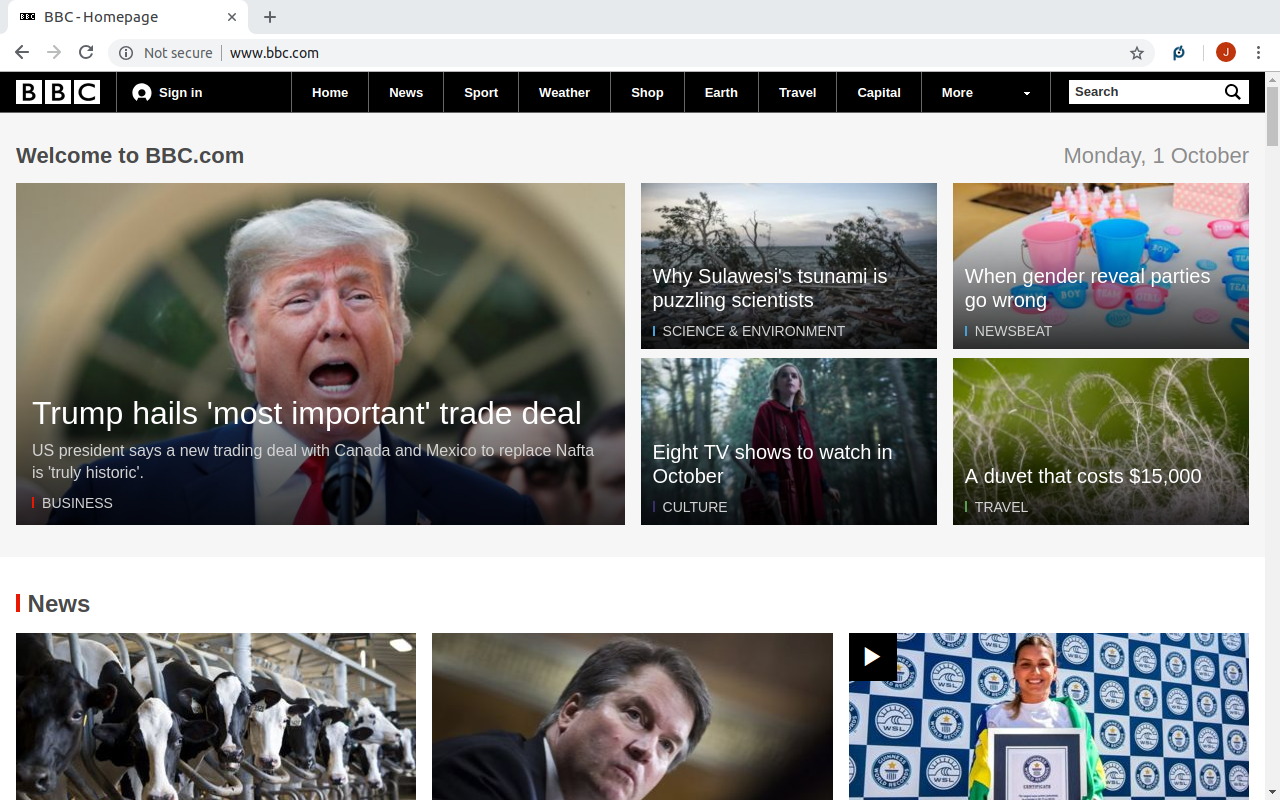The width and height of the screenshot is (1280, 800).
Task: Click the search magnifier icon
Action: pos(1233,92)
